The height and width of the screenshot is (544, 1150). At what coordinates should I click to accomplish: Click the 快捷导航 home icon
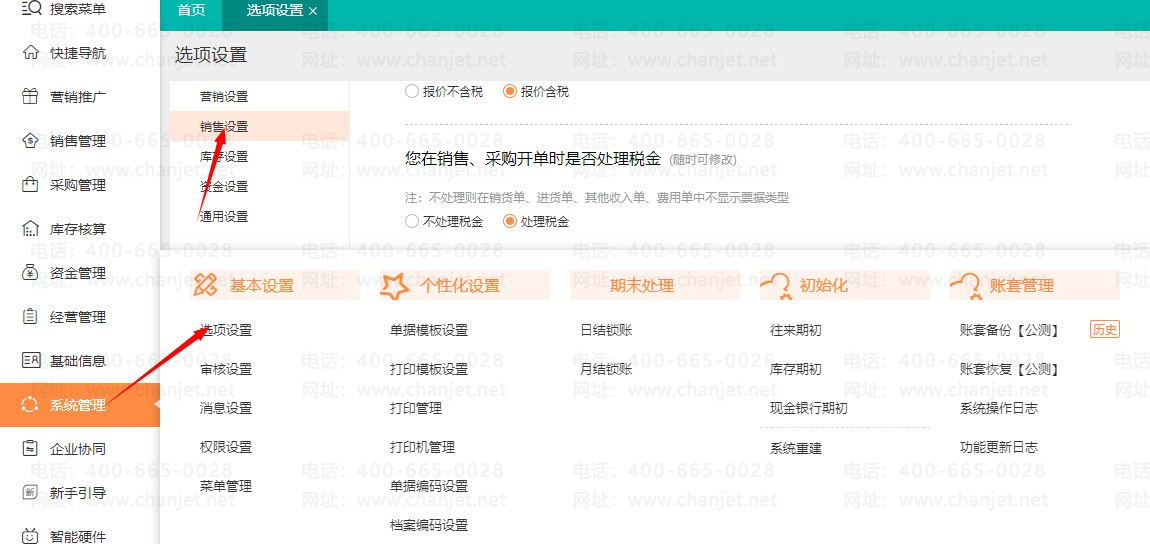(x=30, y=53)
